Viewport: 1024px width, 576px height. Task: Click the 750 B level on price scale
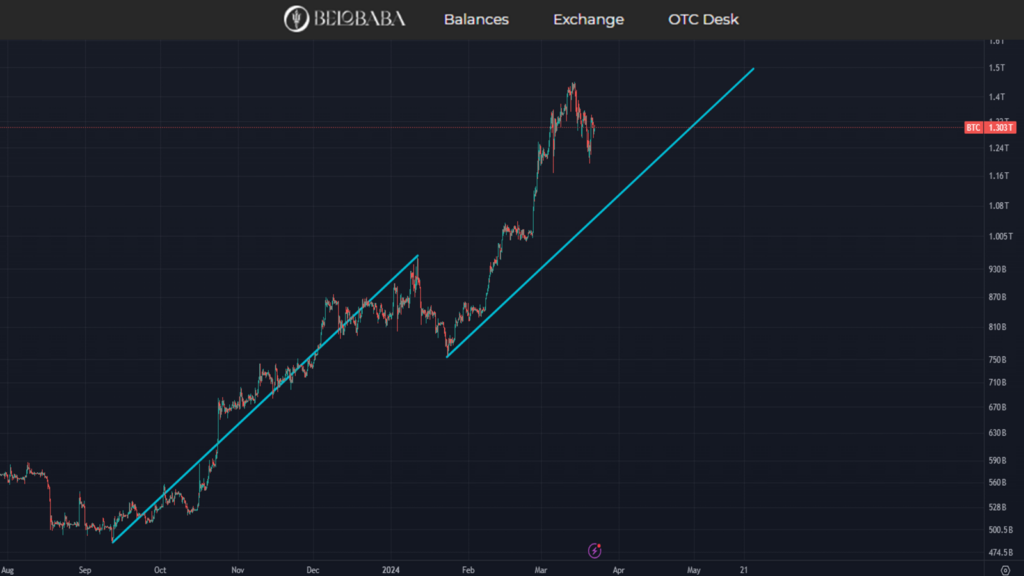pyautogui.click(x=996, y=360)
